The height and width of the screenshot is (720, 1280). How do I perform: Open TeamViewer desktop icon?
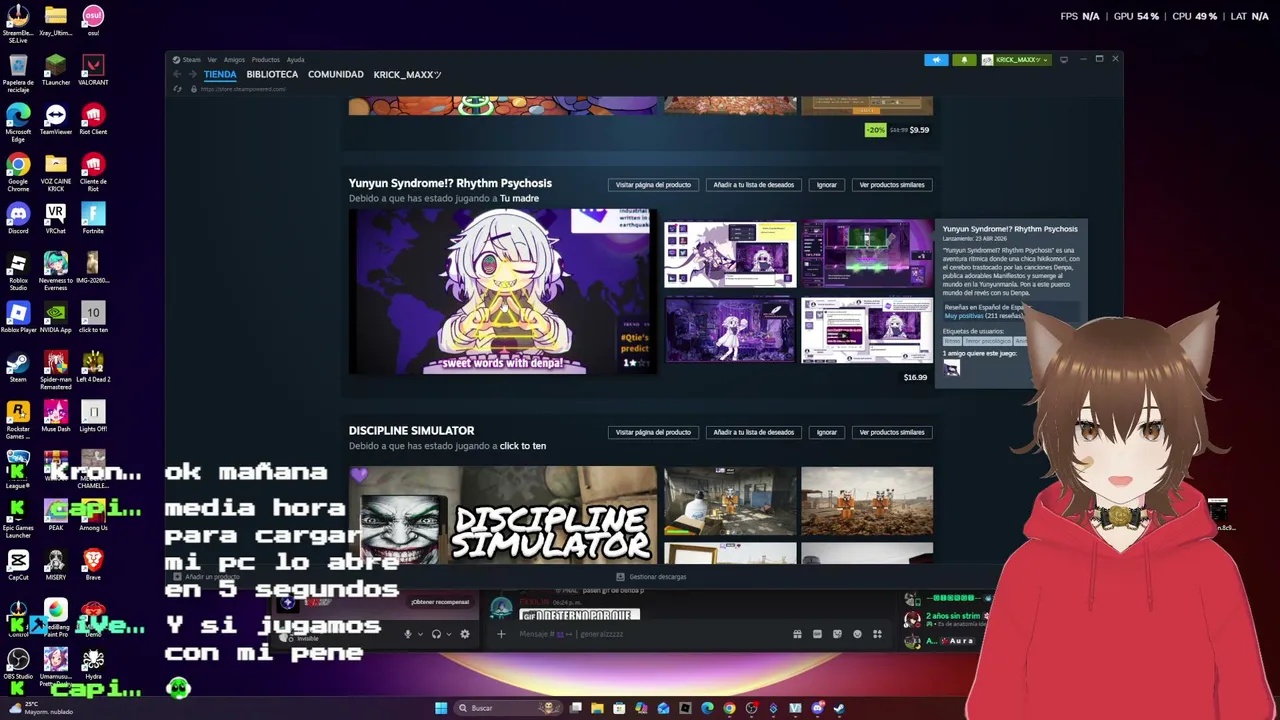point(56,120)
